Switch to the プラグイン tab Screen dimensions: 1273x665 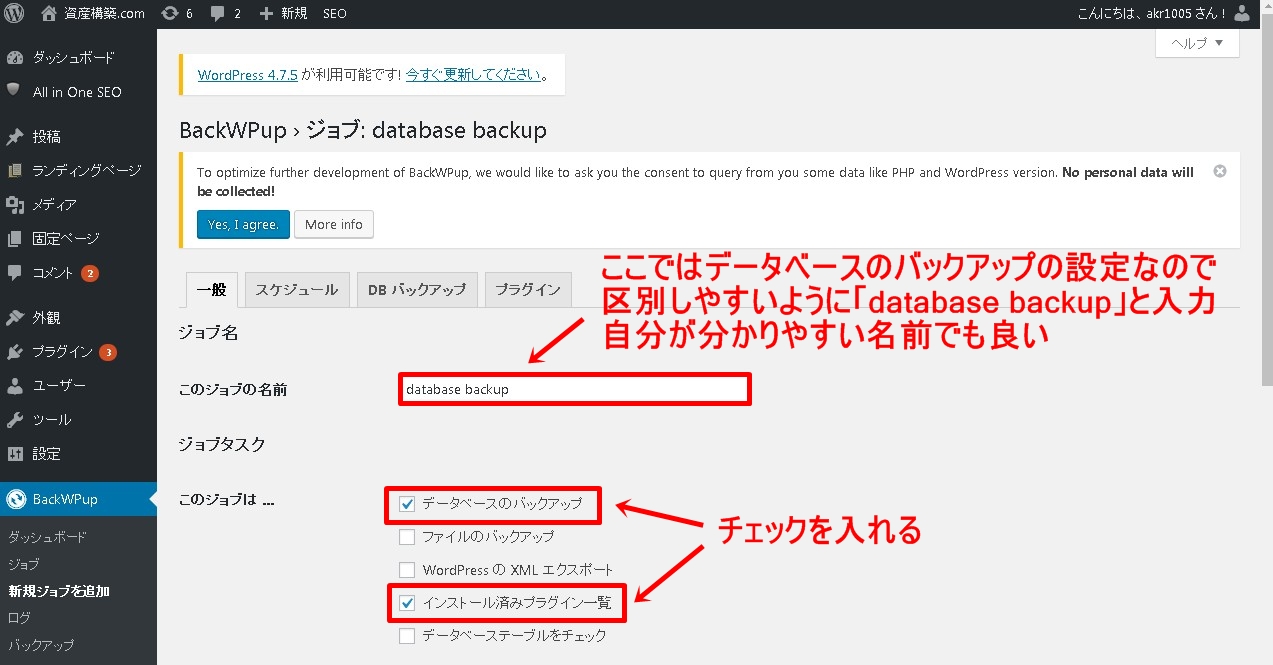click(x=528, y=289)
